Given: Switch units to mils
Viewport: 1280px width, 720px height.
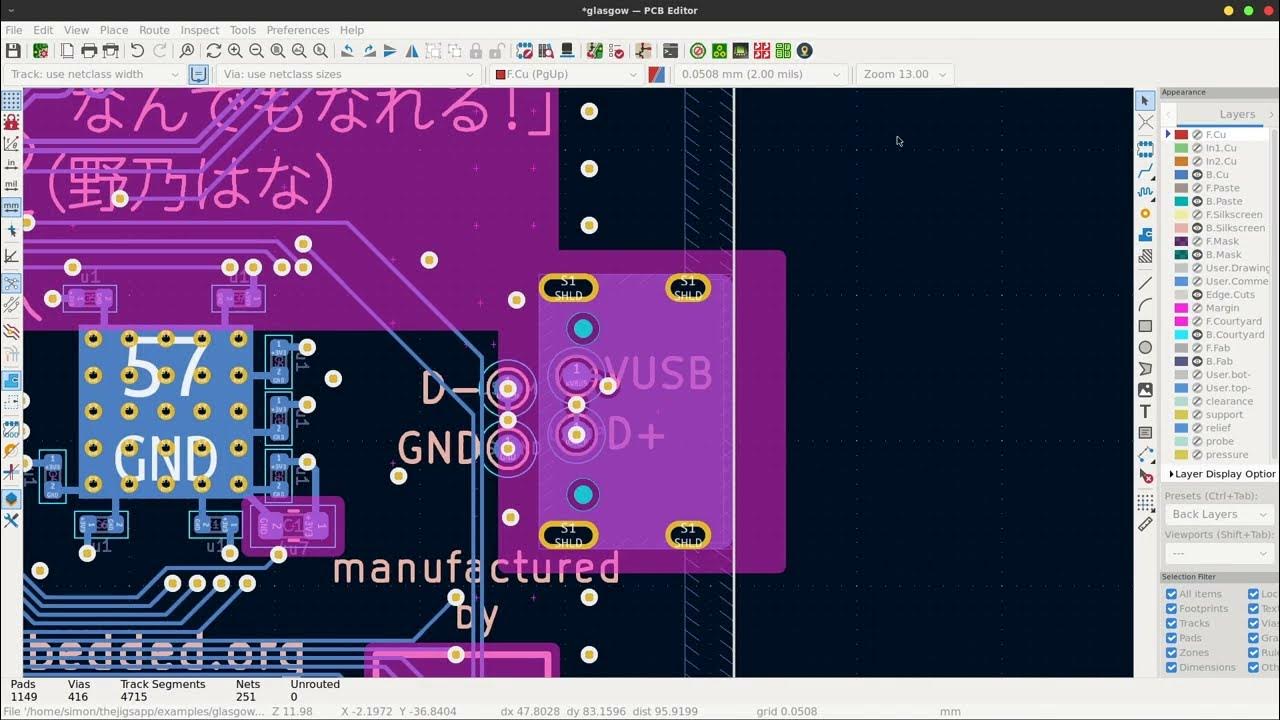Looking at the screenshot, I should coord(11,185).
